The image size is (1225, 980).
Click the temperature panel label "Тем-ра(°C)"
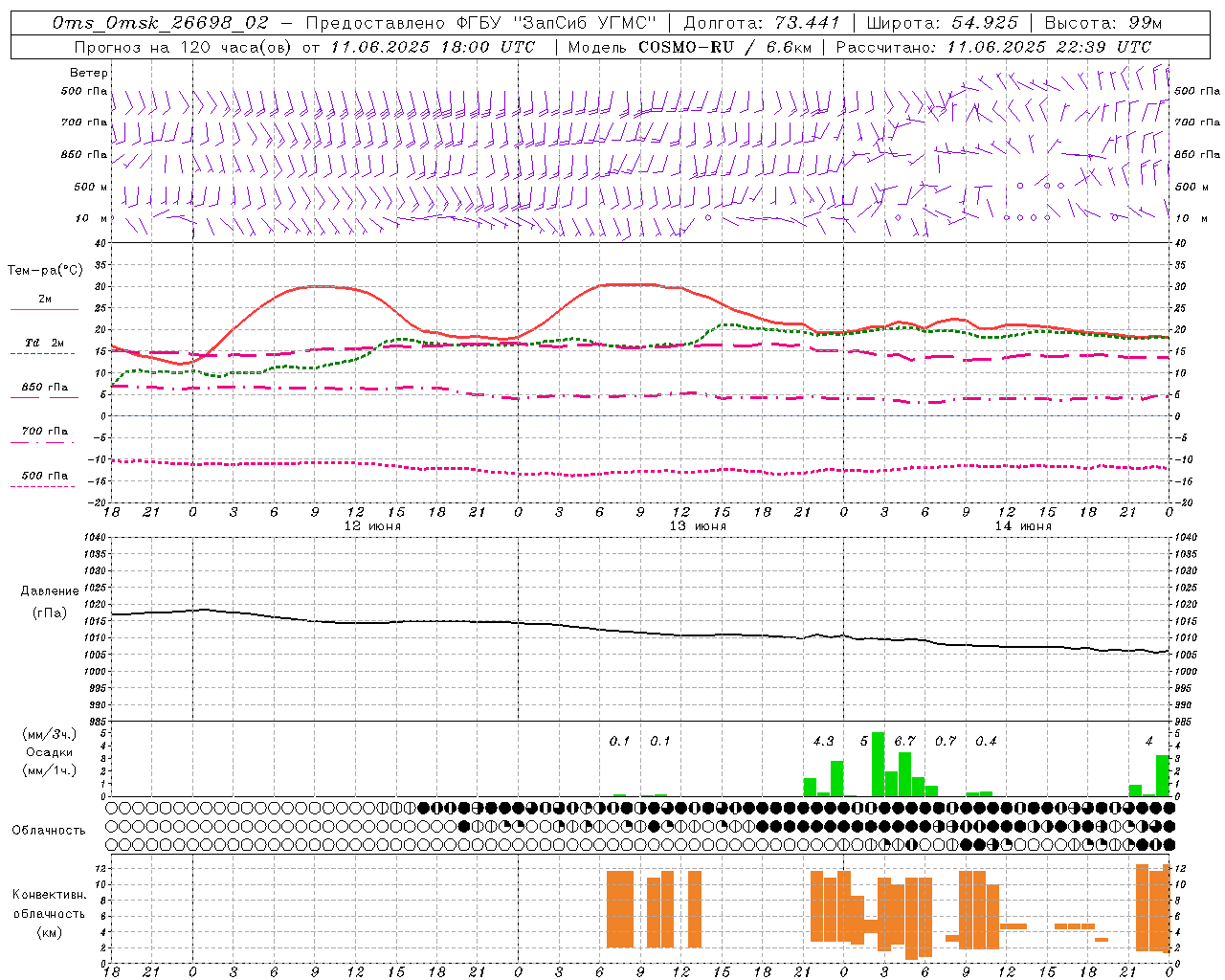[x=46, y=271]
